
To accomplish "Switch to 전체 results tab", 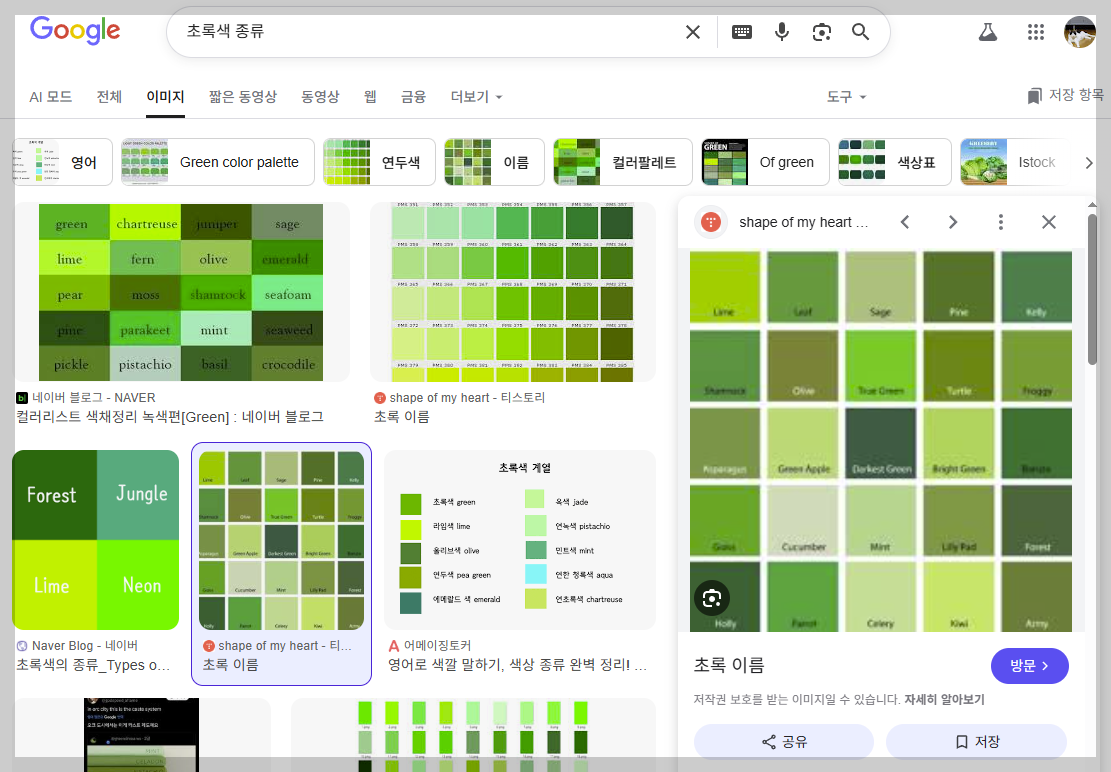I will (x=109, y=96).
